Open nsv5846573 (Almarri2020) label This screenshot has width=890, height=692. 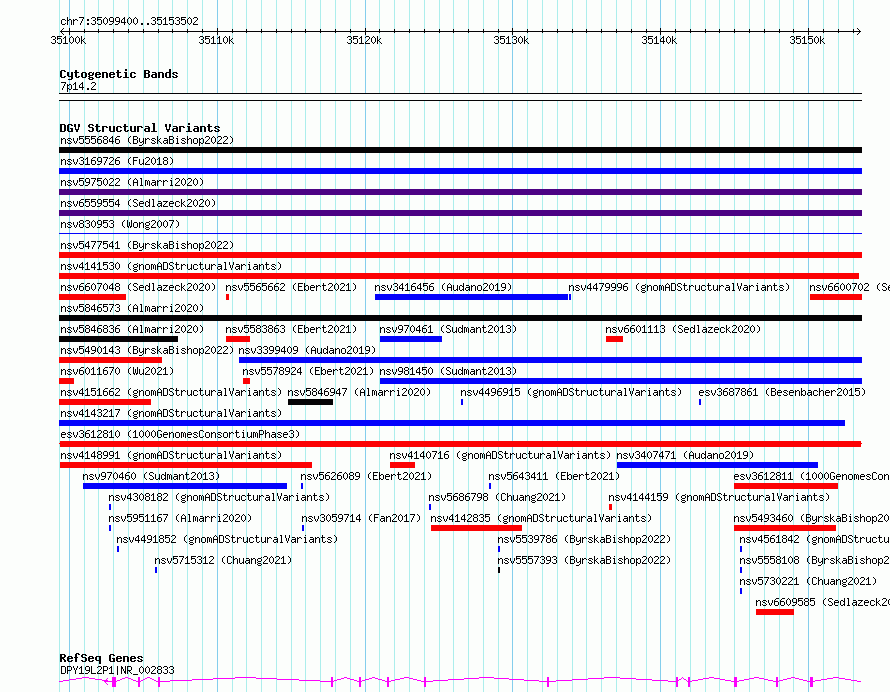pos(132,308)
